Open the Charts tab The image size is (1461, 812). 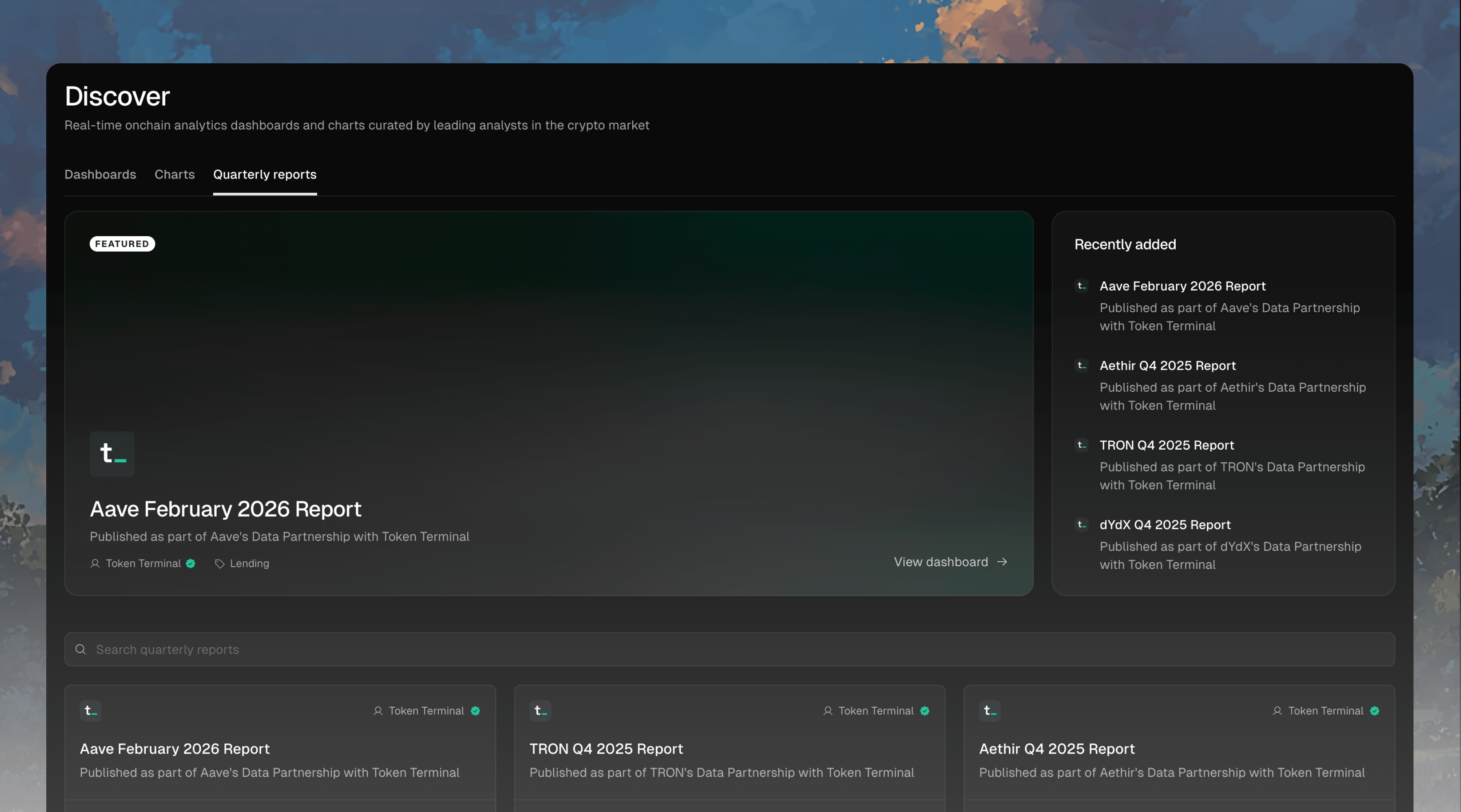click(x=174, y=174)
